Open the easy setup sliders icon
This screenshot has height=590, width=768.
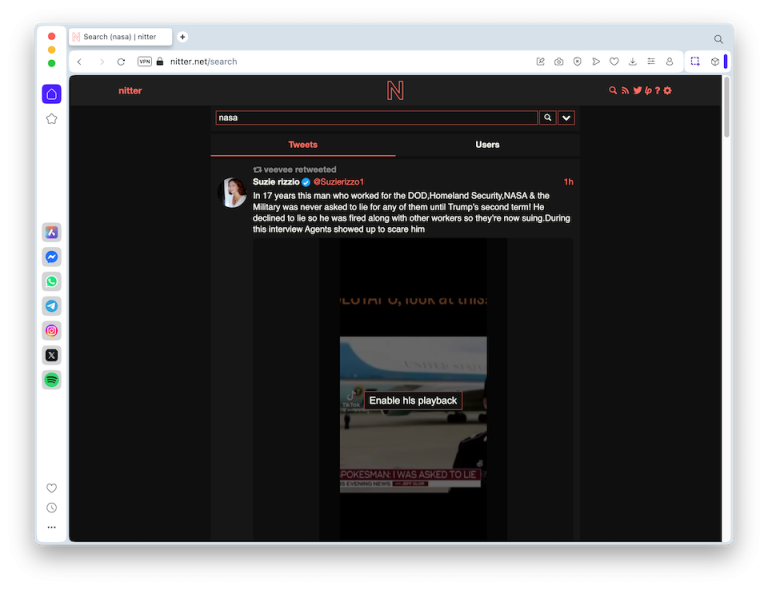pyautogui.click(x=651, y=62)
